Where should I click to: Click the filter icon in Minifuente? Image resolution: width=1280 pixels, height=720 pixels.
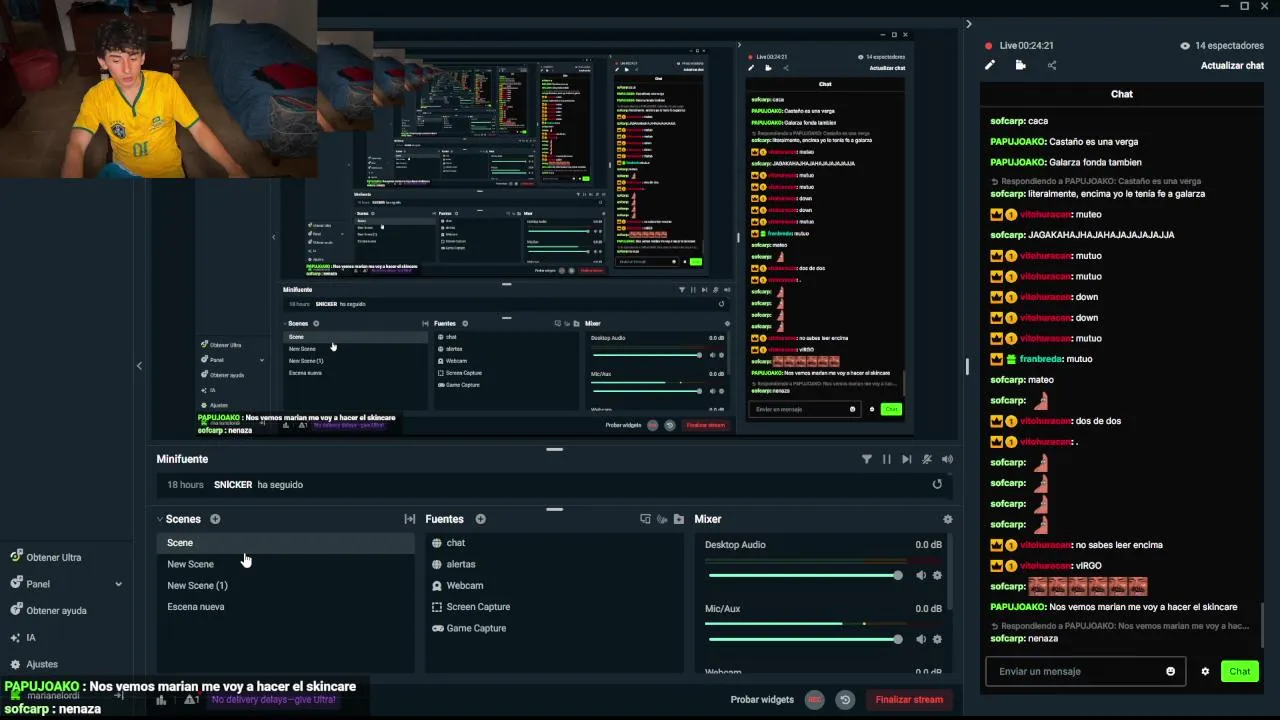[x=866, y=459]
